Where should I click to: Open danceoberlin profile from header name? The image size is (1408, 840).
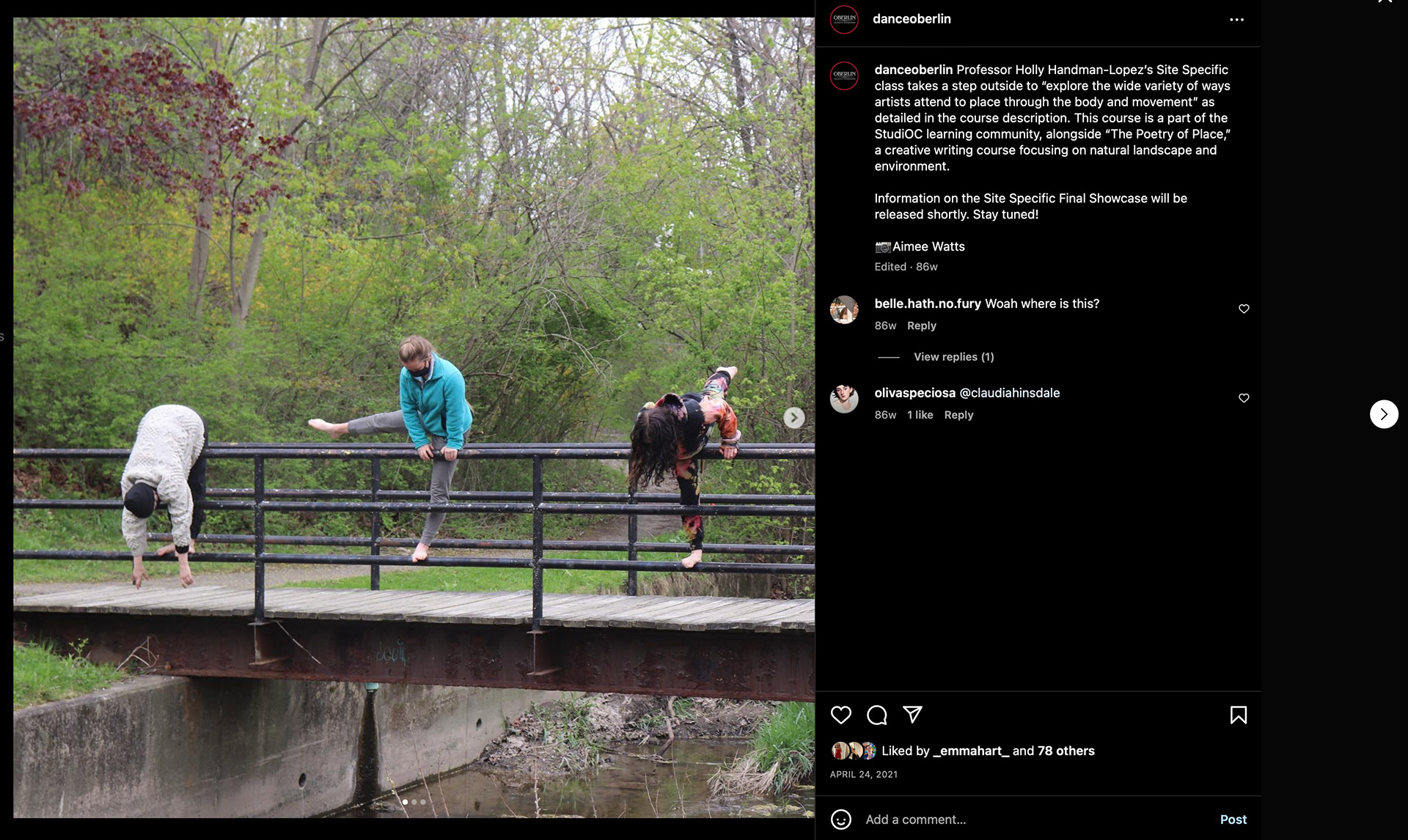[x=912, y=19]
